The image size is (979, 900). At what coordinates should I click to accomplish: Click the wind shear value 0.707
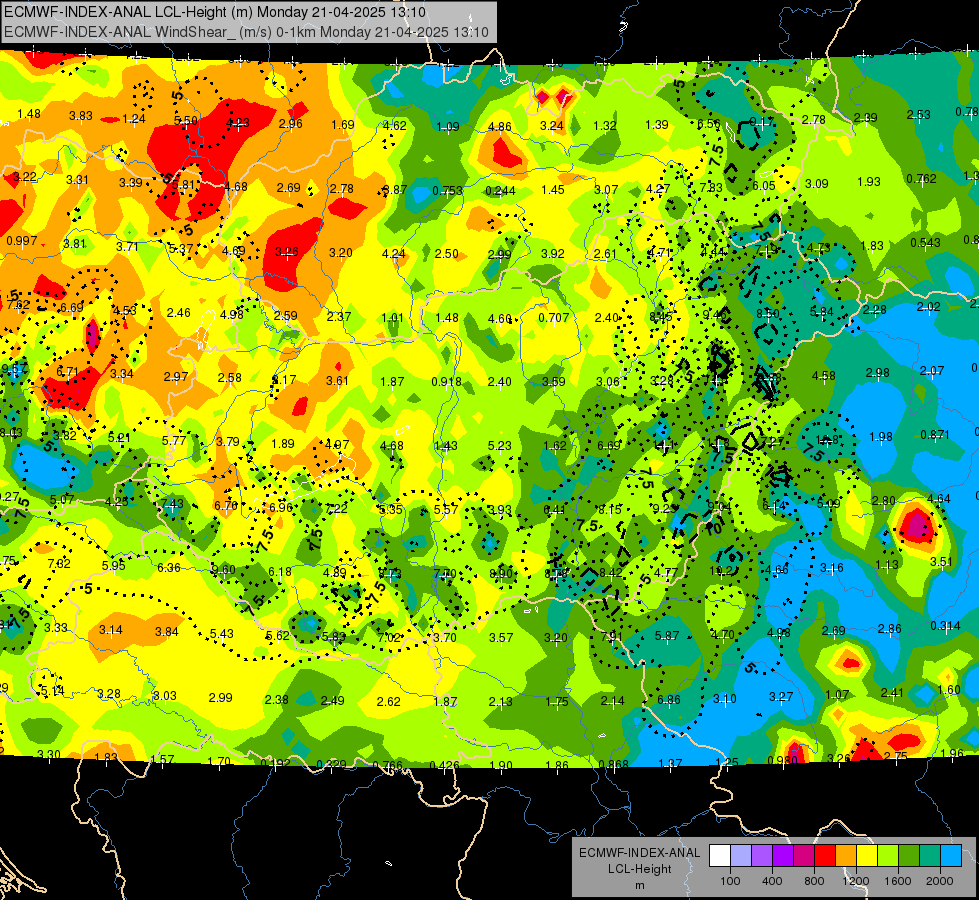pos(554,318)
